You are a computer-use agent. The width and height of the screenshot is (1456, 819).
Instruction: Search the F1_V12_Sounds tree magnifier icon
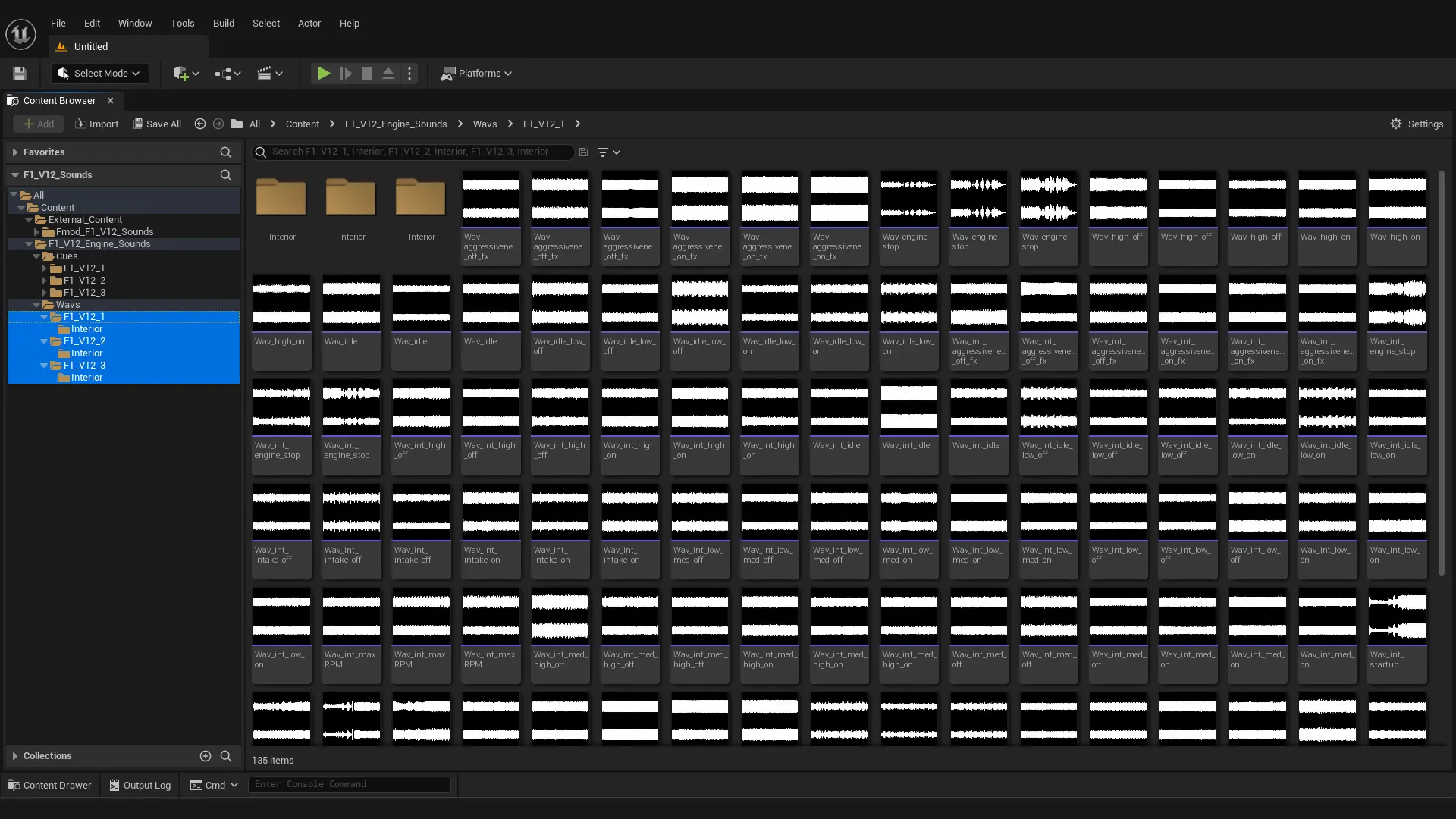(x=225, y=175)
